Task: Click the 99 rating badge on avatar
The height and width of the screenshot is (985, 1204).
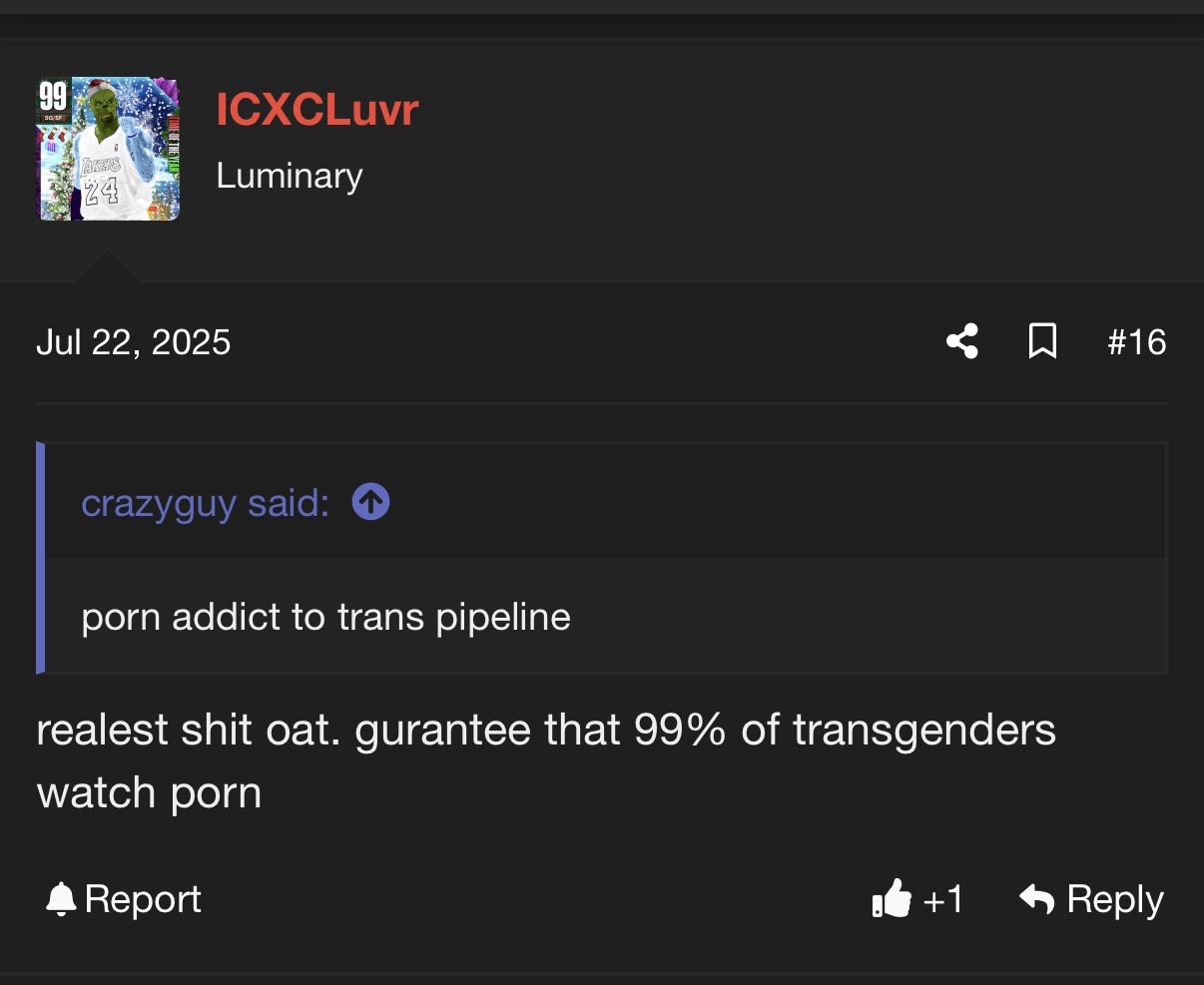Action: click(x=53, y=97)
